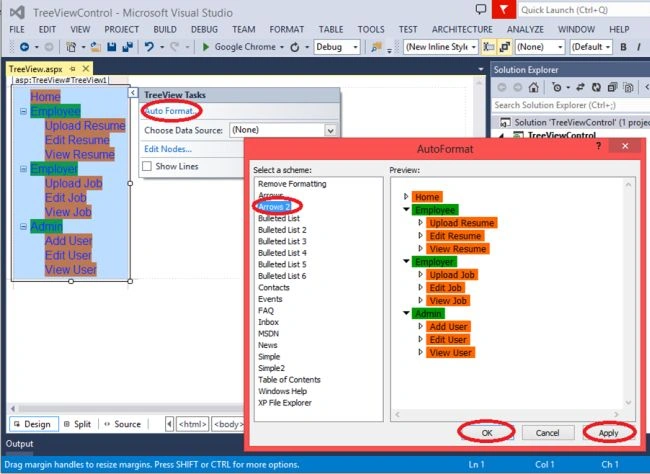
Task: Click the Undo toolbar icon
Action: [149, 47]
